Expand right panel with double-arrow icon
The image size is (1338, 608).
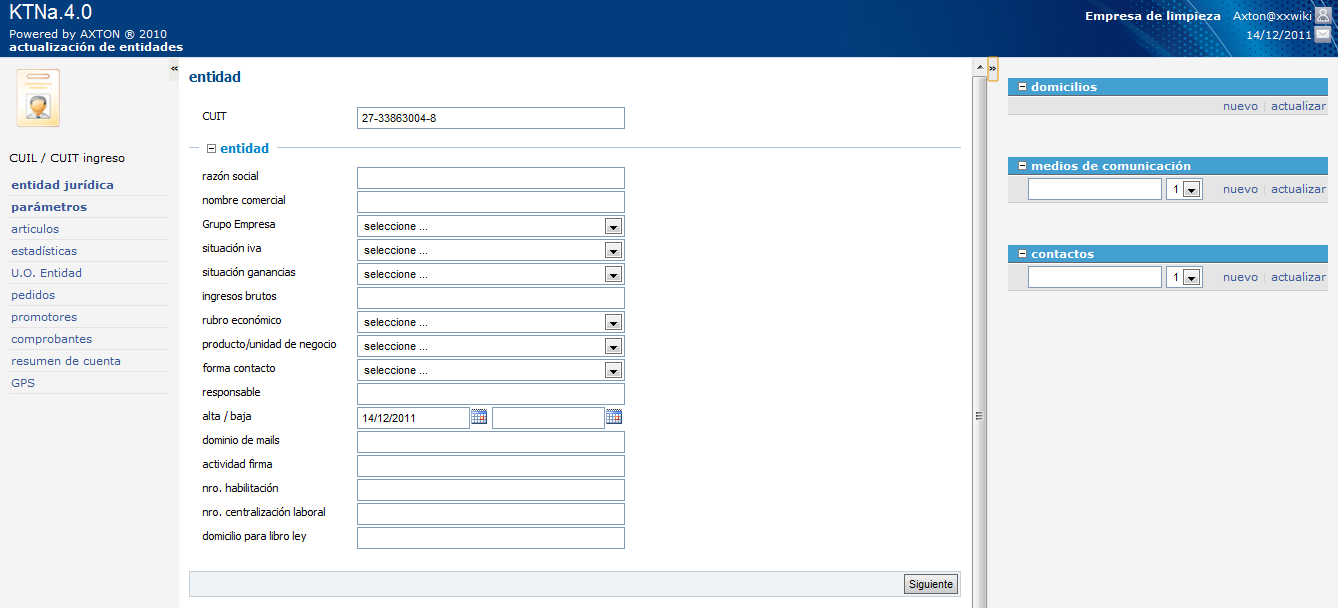coord(992,68)
